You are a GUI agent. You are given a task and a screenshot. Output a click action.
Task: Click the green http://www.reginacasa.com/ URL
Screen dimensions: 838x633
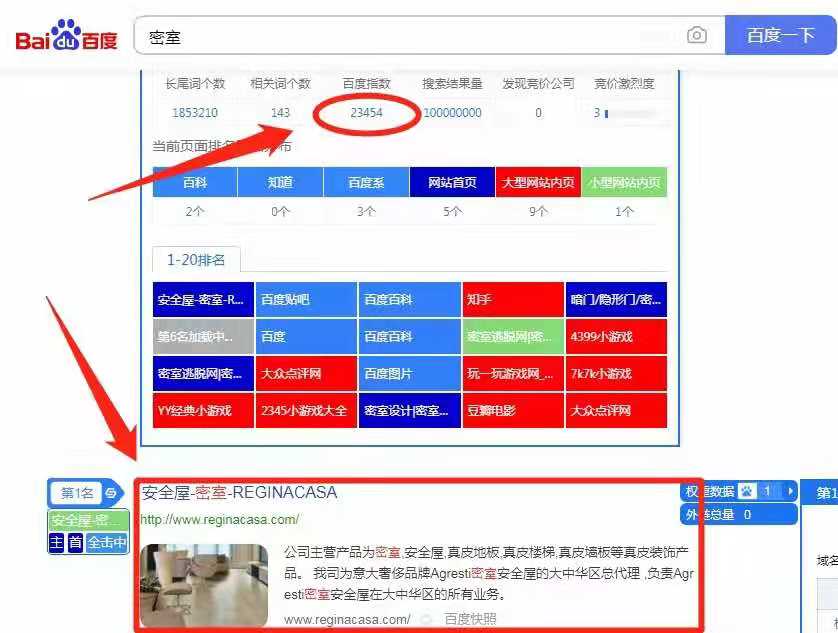coord(219,519)
